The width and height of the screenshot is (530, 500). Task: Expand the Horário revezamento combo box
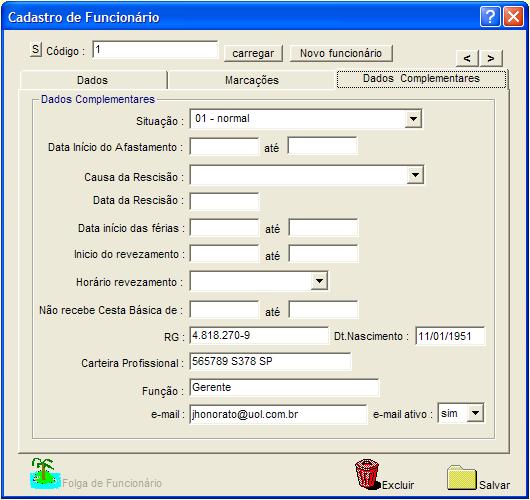pyautogui.click(x=319, y=281)
